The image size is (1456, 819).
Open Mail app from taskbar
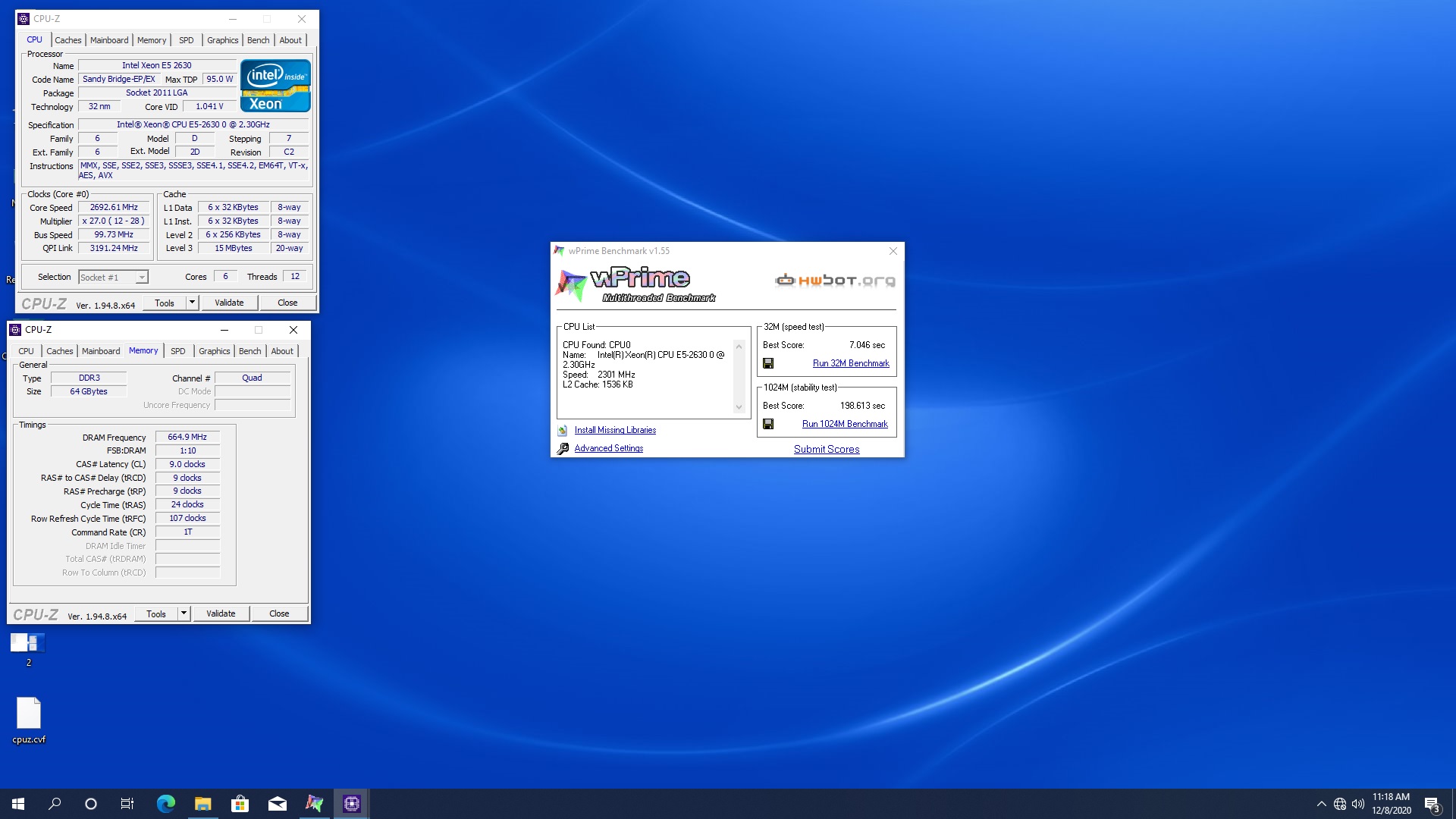click(277, 804)
